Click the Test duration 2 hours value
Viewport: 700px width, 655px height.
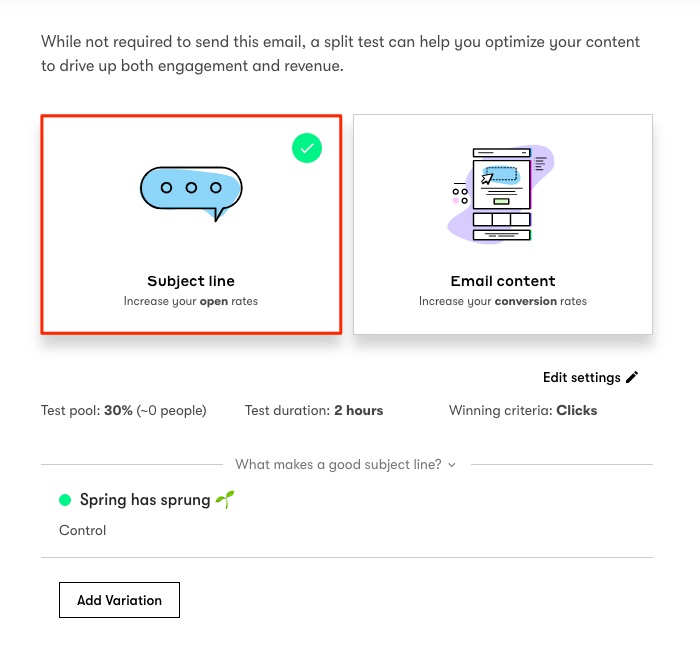[x=358, y=410]
